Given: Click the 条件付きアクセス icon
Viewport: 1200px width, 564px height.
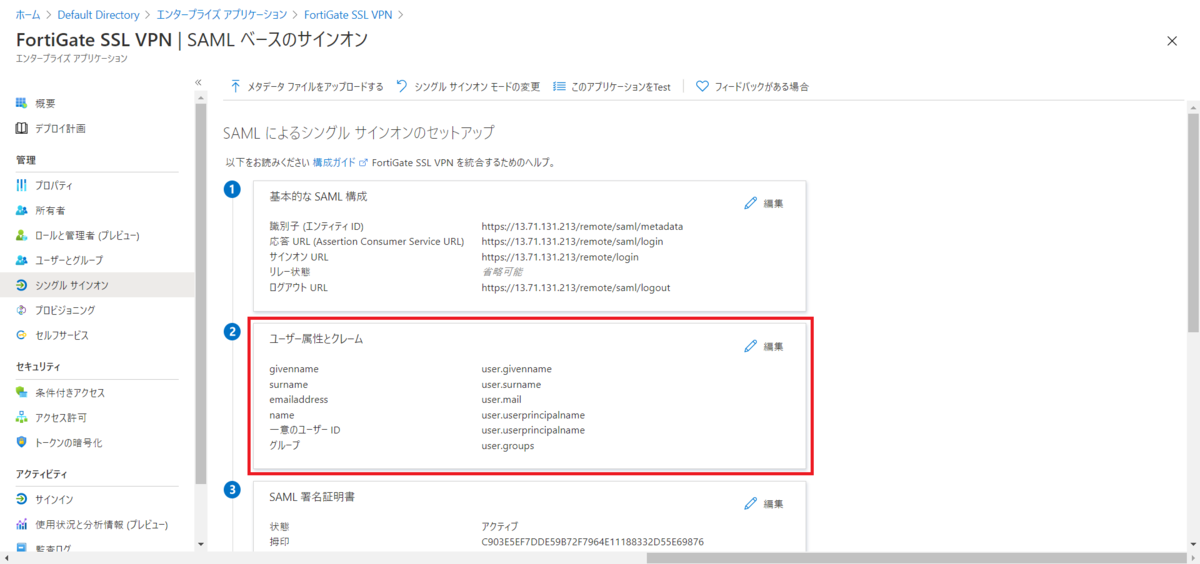Looking at the screenshot, I should click(x=22, y=392).
